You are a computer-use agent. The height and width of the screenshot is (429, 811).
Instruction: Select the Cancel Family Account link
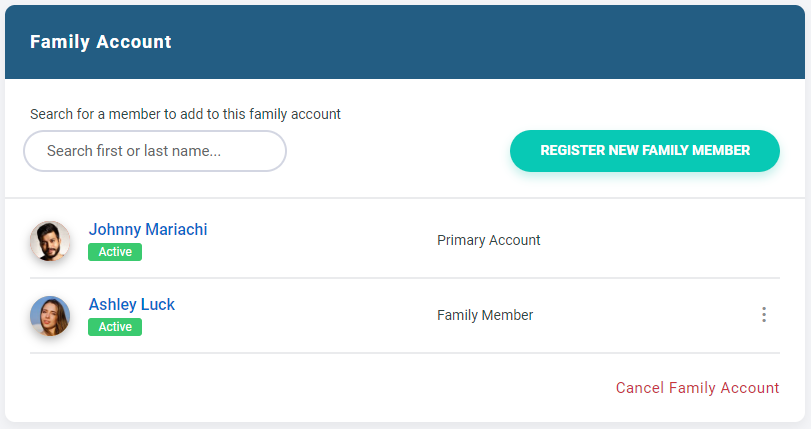click(697, 388)
